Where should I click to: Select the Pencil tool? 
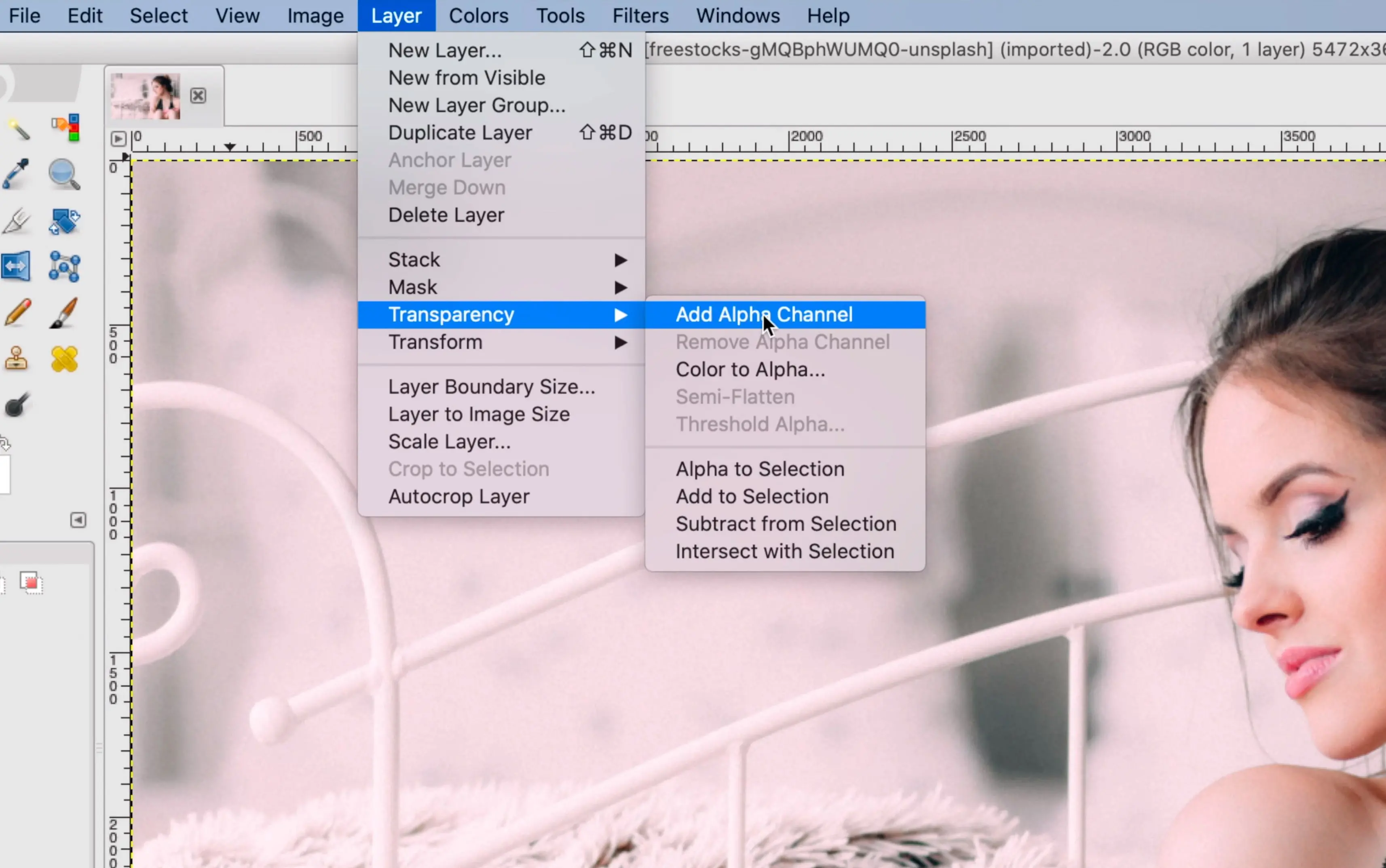click(17, 313)
